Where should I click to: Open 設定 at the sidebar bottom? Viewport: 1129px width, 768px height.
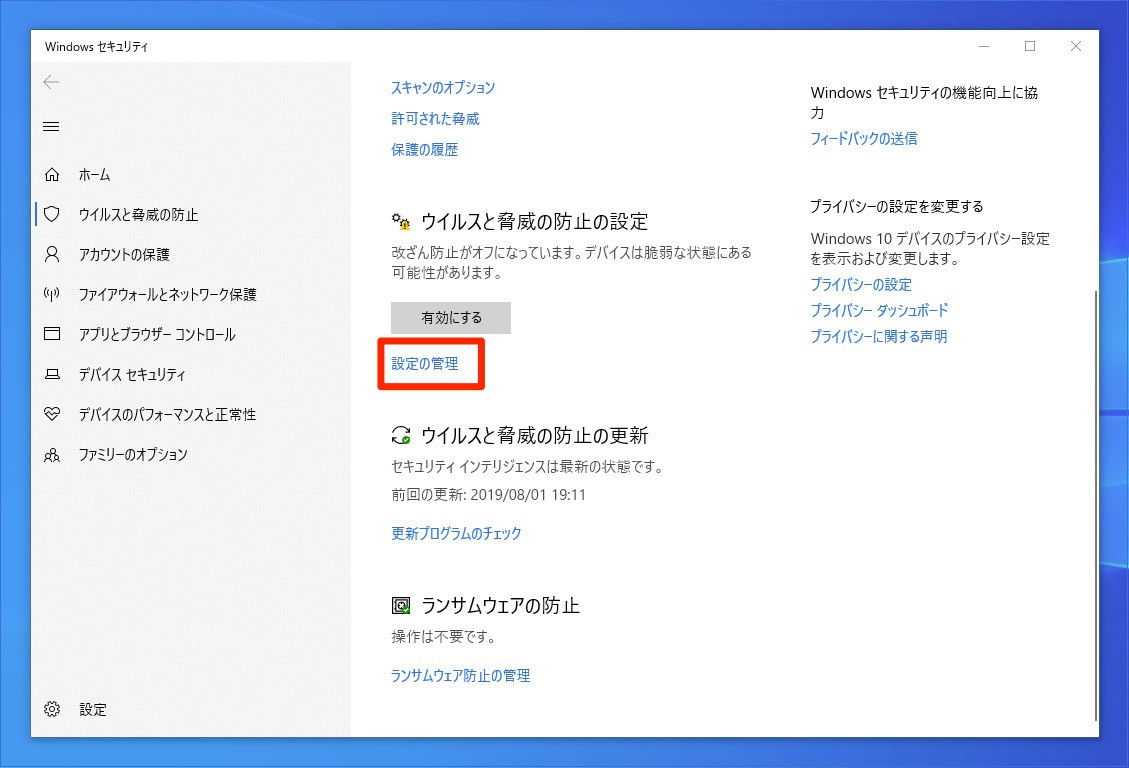coord(93,710)
